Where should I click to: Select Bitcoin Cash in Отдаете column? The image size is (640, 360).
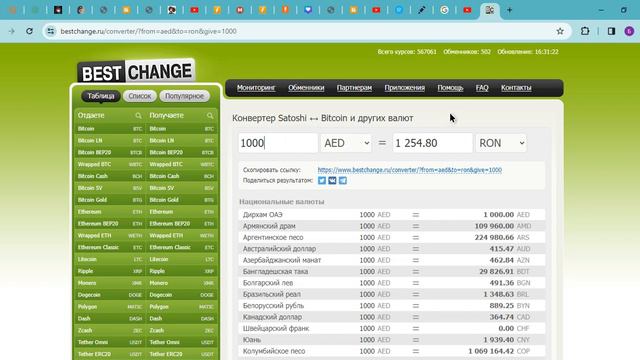click(x=110, y=176)
